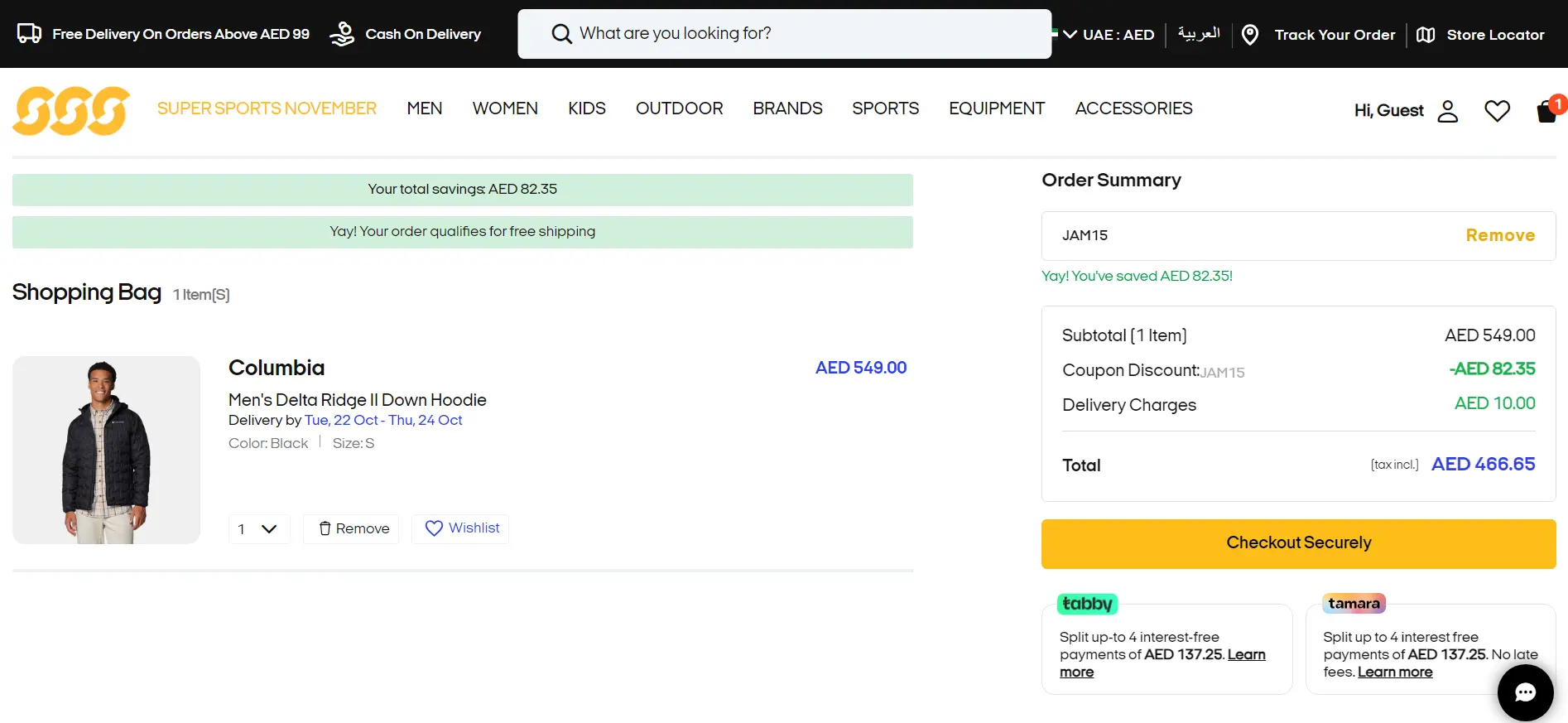
Task: Open the SPORTS menu
Action: point(885,108)
